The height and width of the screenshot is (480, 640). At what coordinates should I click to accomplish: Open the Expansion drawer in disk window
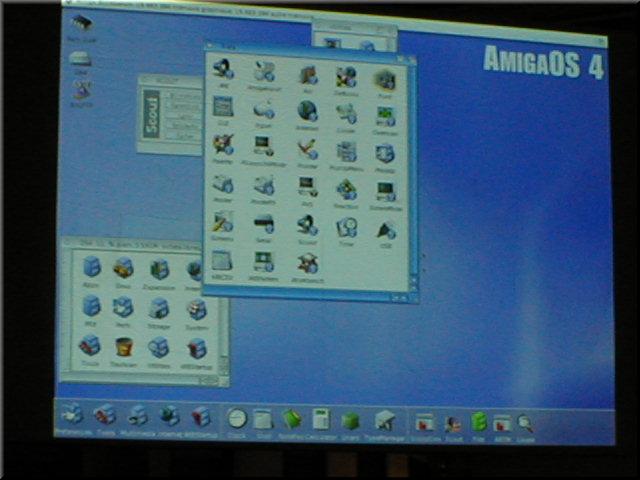[x=159, y=270]
